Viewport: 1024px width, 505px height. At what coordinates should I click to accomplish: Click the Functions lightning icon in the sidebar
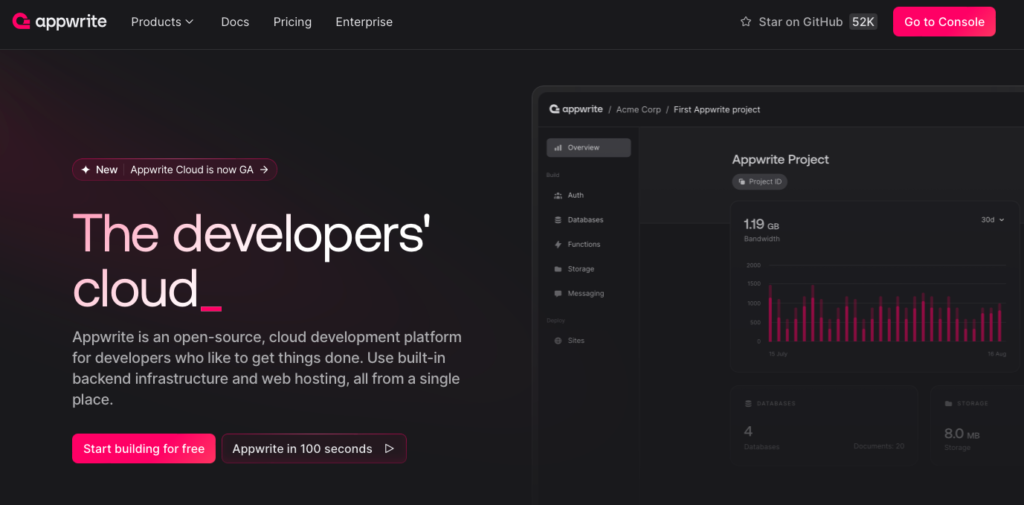pos(558,244)
